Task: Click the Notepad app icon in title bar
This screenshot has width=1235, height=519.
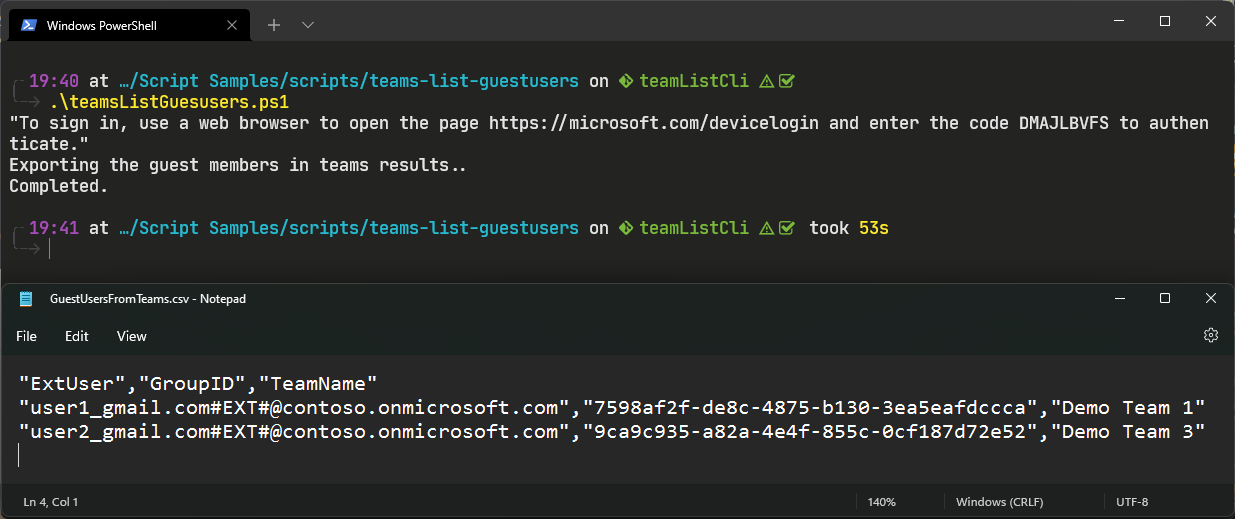Action: click(26, 298)
